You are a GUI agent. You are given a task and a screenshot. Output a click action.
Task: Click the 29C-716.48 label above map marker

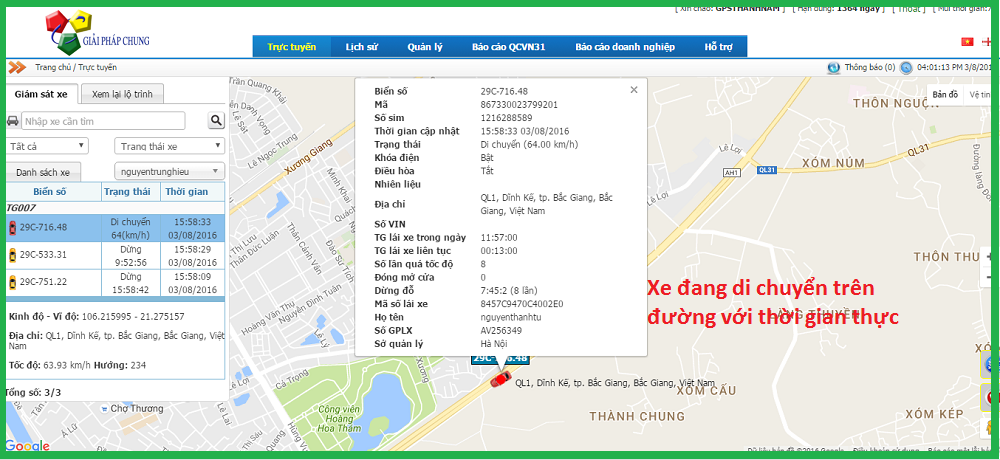[500, 359]
